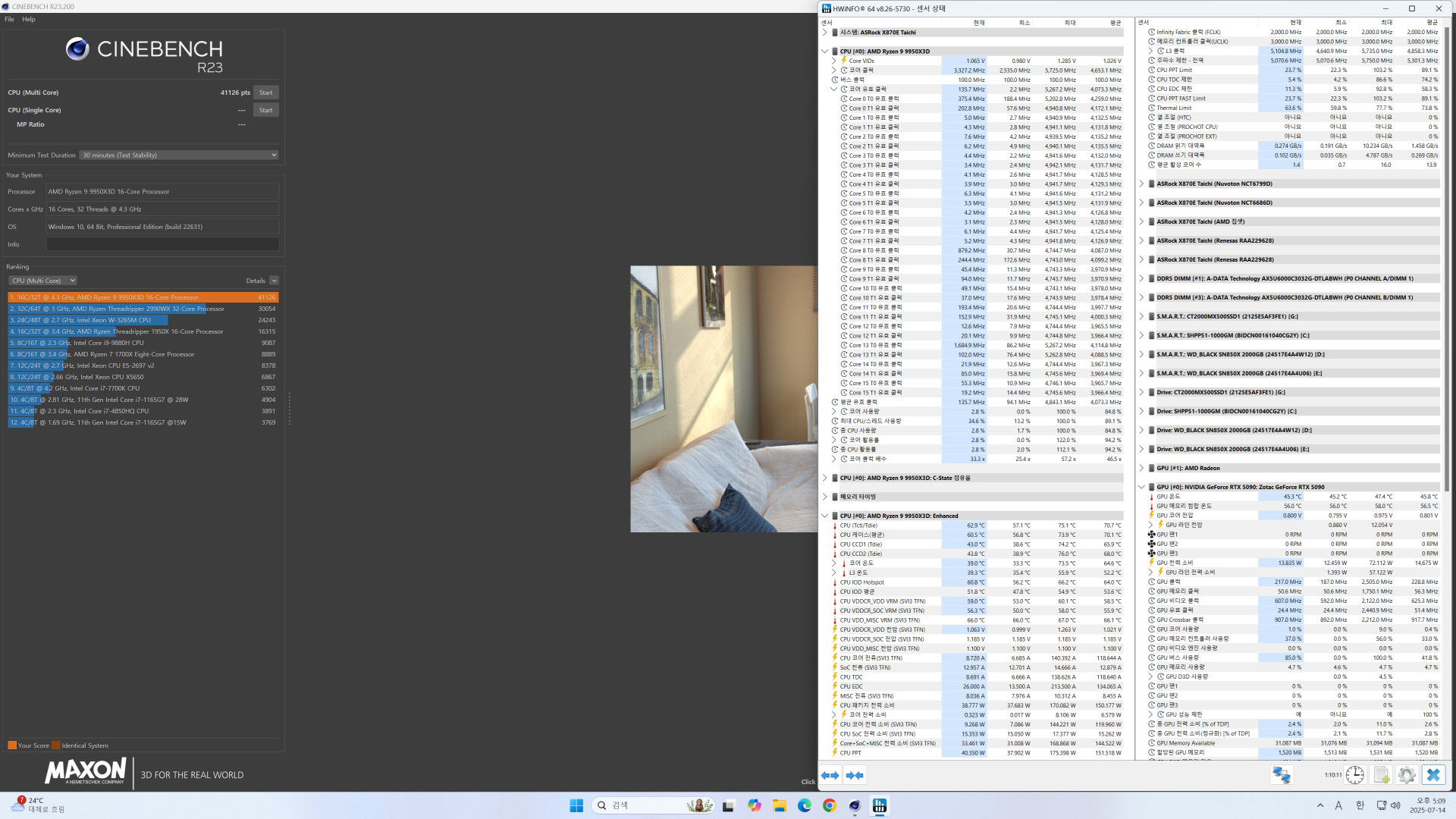Close sensors with the blue X icon
1456x819 pixels.
1432,775
